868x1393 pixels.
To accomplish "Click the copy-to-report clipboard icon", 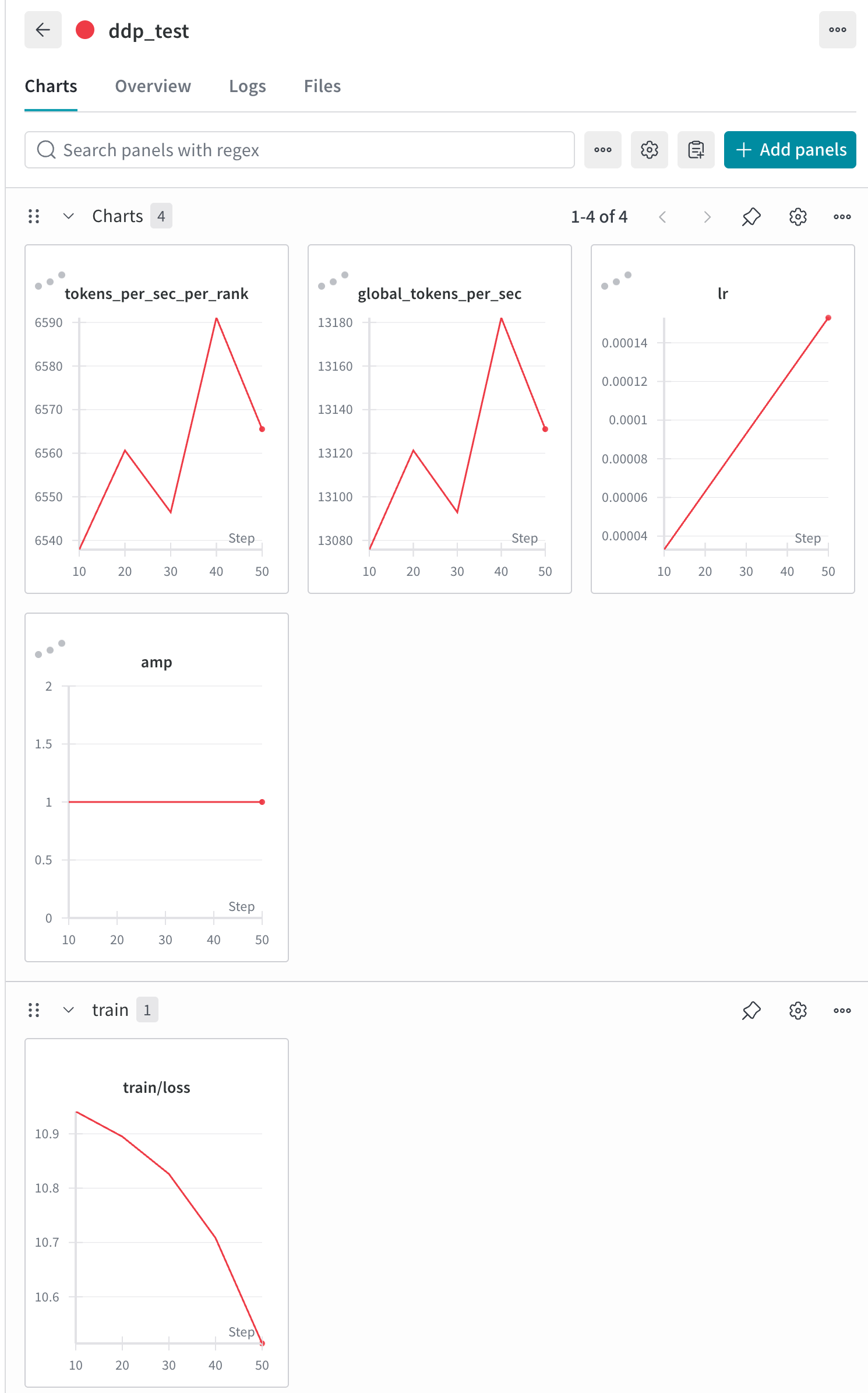I will (x=696, y=150).
